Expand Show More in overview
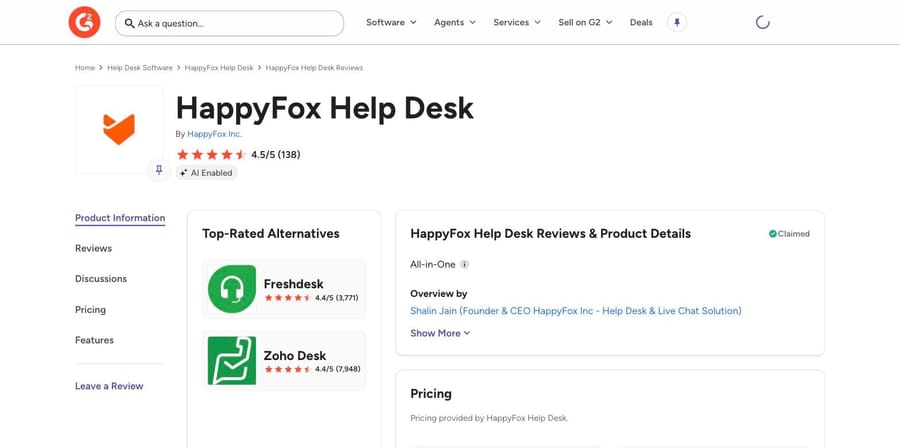The width and height of the screenshot is (900, 448). tap(440, 333)
